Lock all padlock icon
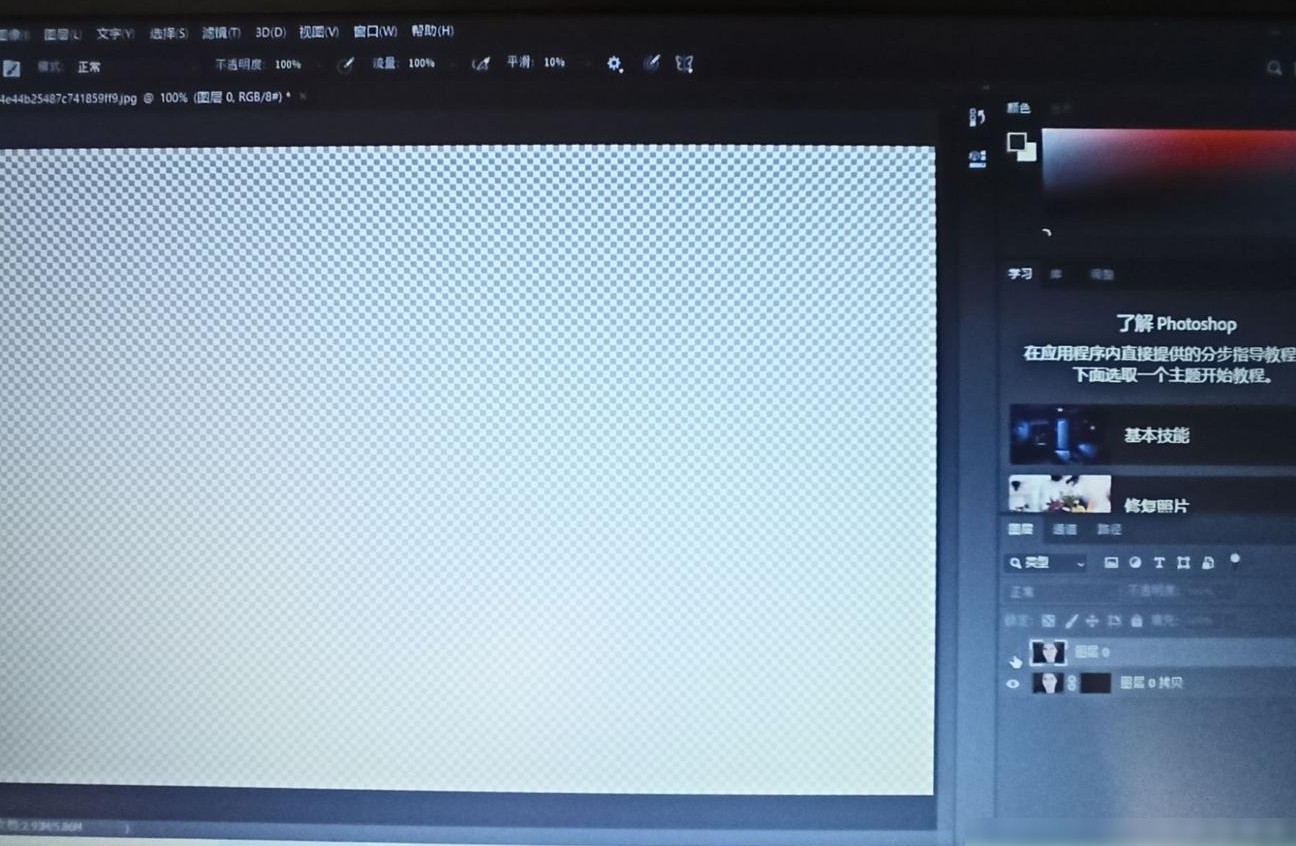 pyautogui.click(x=1136, y=621)
